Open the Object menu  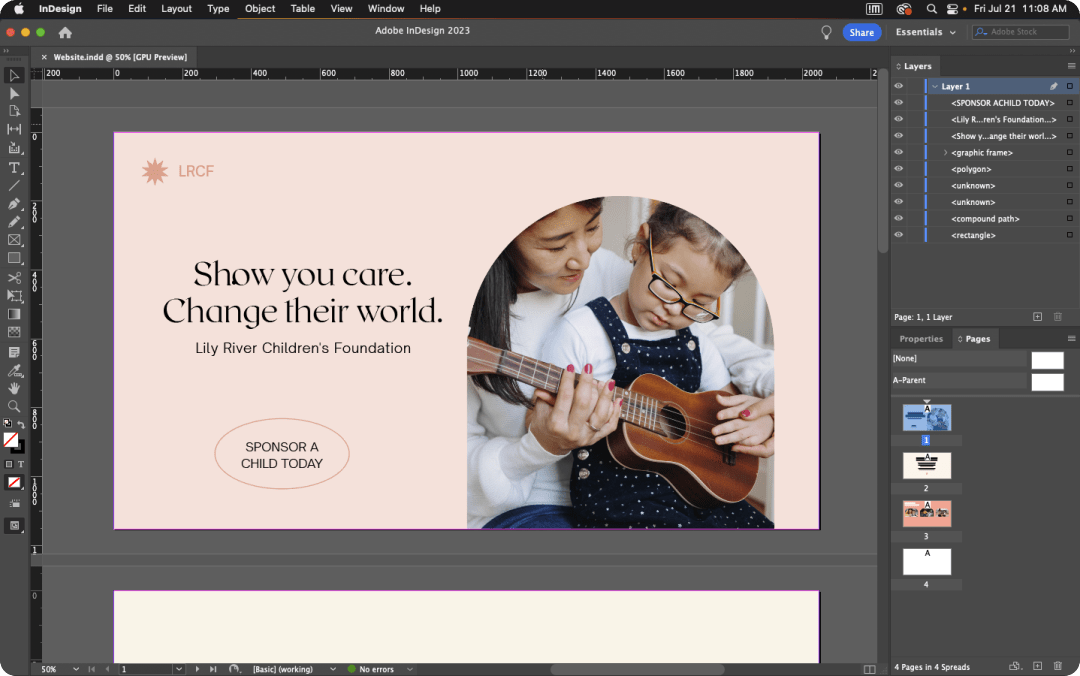pyautogui.click(x=260, y=9)
